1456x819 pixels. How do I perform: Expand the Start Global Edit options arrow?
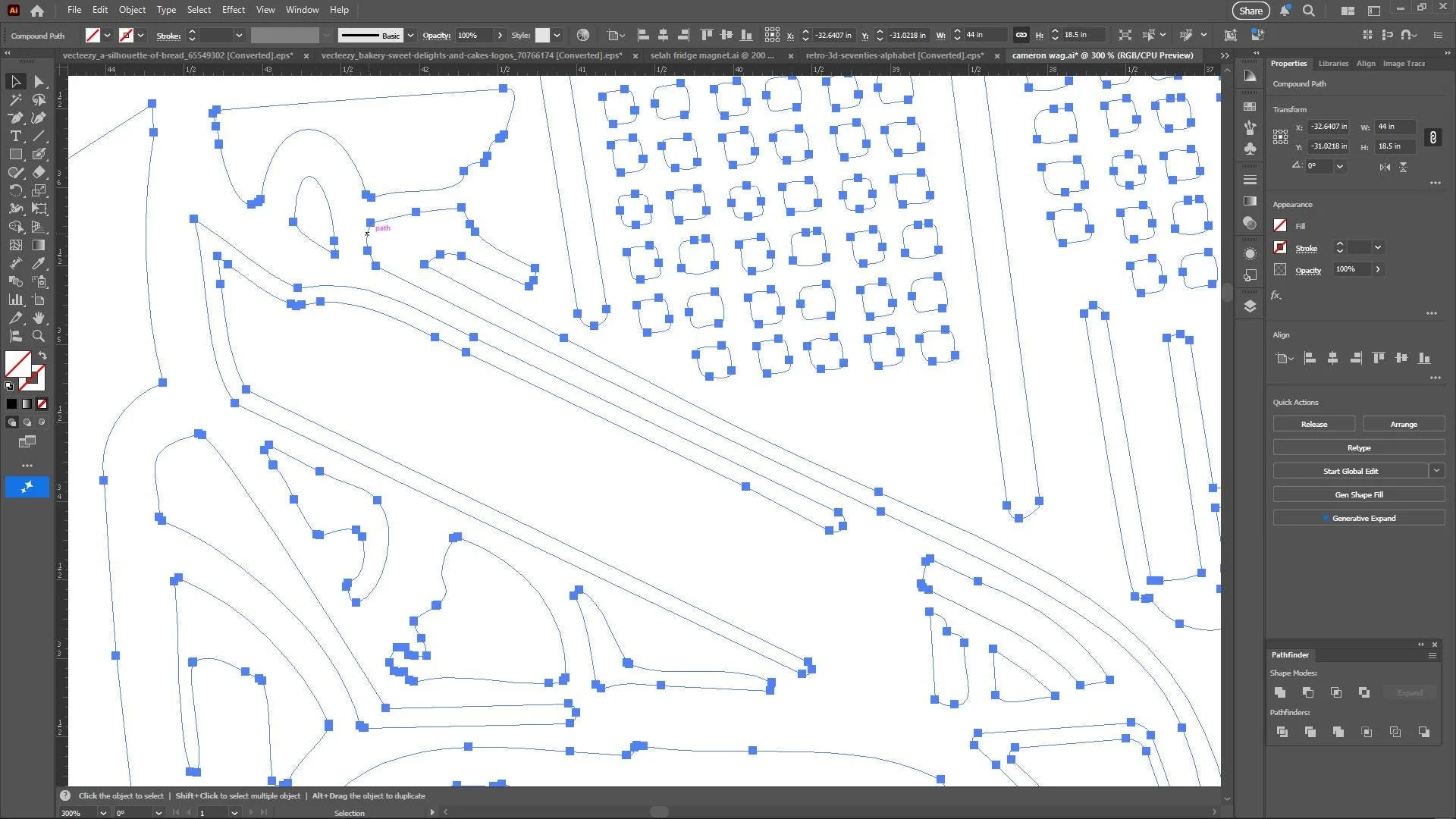(x=1436, y=471)
